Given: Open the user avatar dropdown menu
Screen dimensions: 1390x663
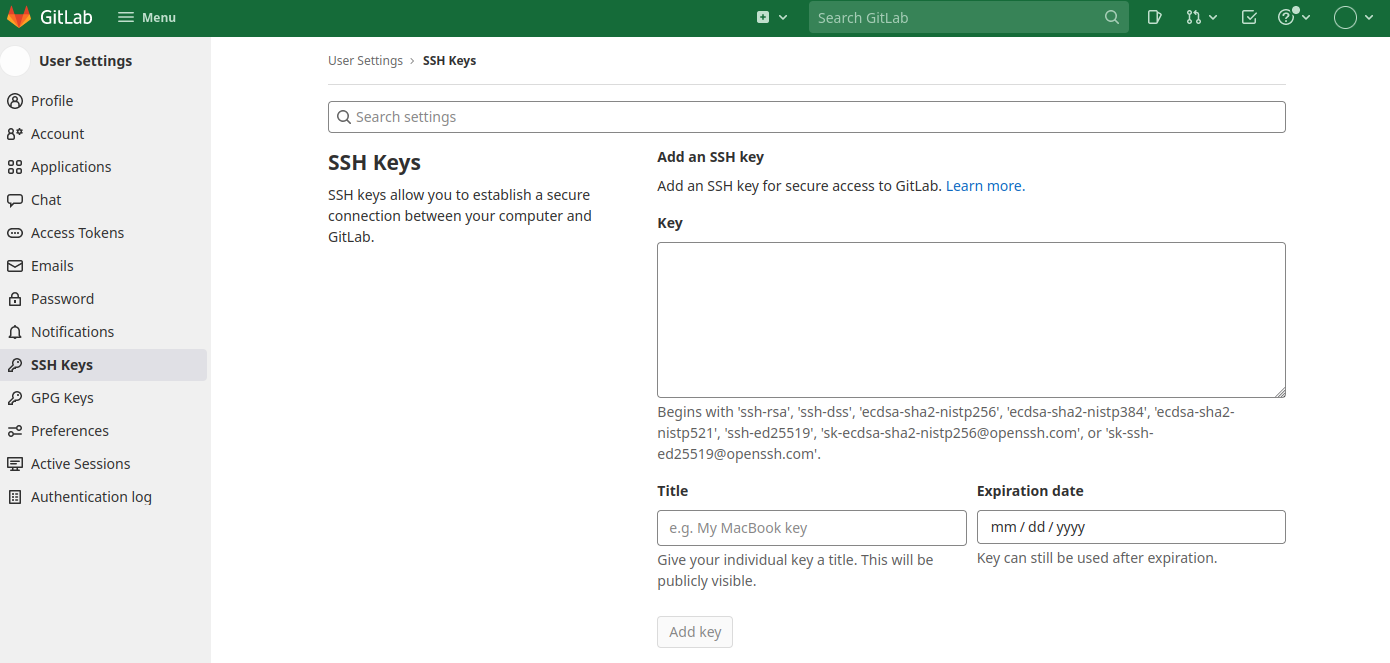Looking at the screenshot, I should (x=1354, y=17).
